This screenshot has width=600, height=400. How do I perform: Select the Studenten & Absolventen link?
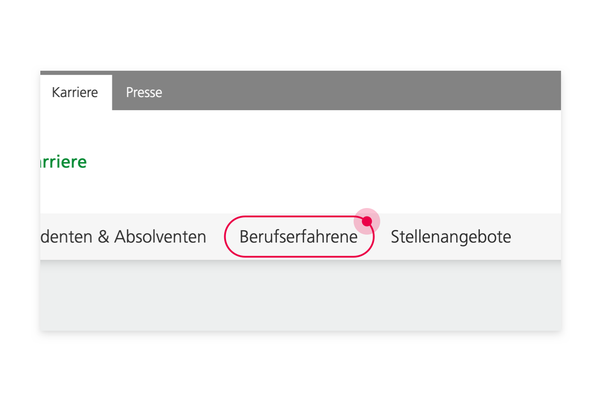point(123,237)
